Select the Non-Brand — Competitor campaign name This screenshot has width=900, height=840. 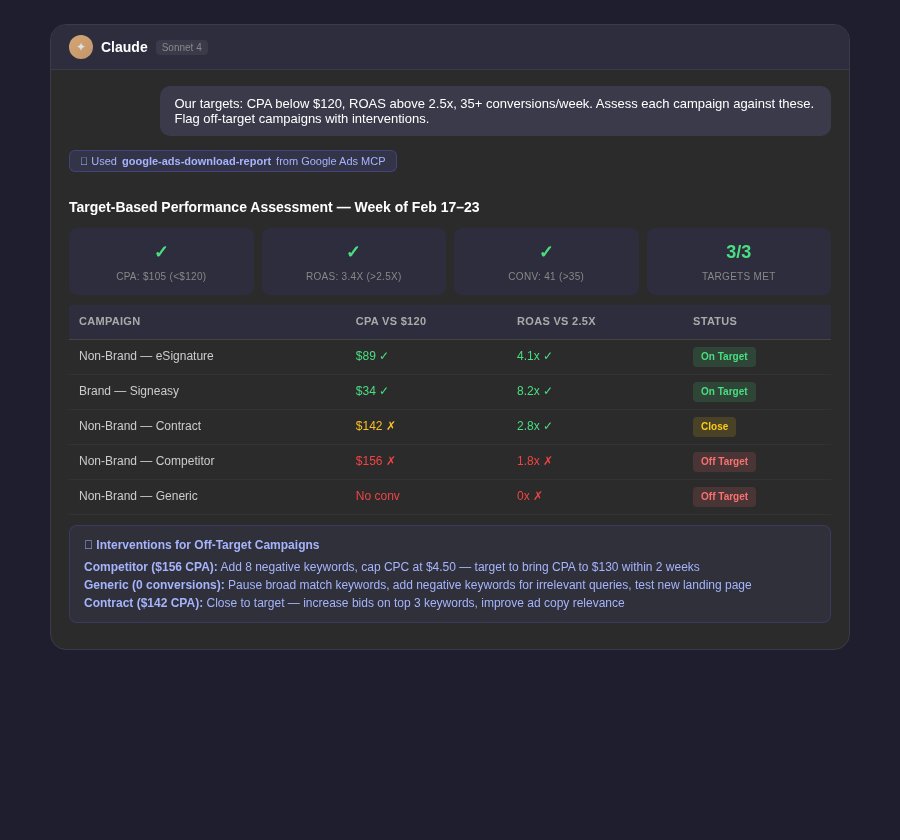pyautogui.click(x=146, y=461)
